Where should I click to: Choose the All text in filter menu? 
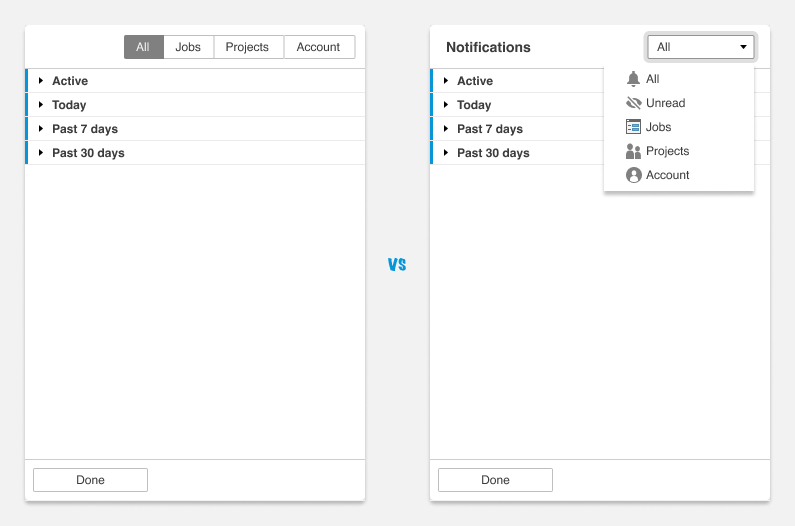pos(653,79)
